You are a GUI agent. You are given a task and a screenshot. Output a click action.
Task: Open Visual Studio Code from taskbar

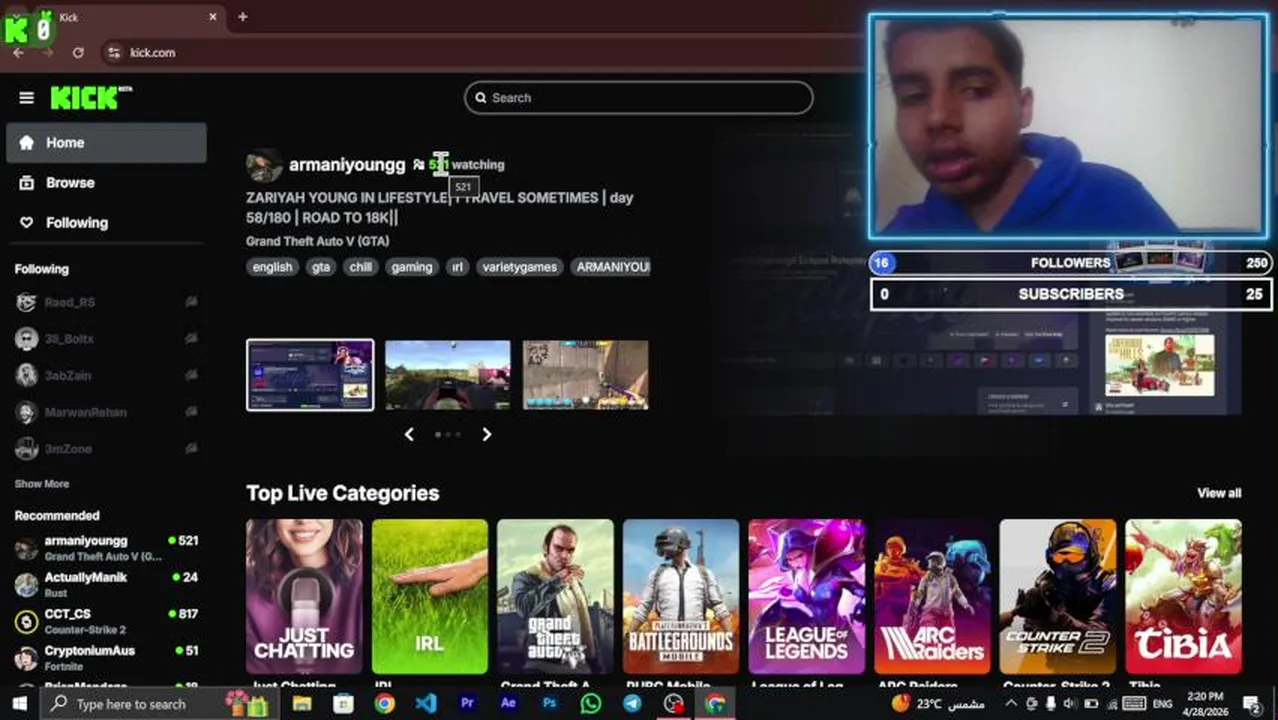pyautogui.click(x=426, y=704)
